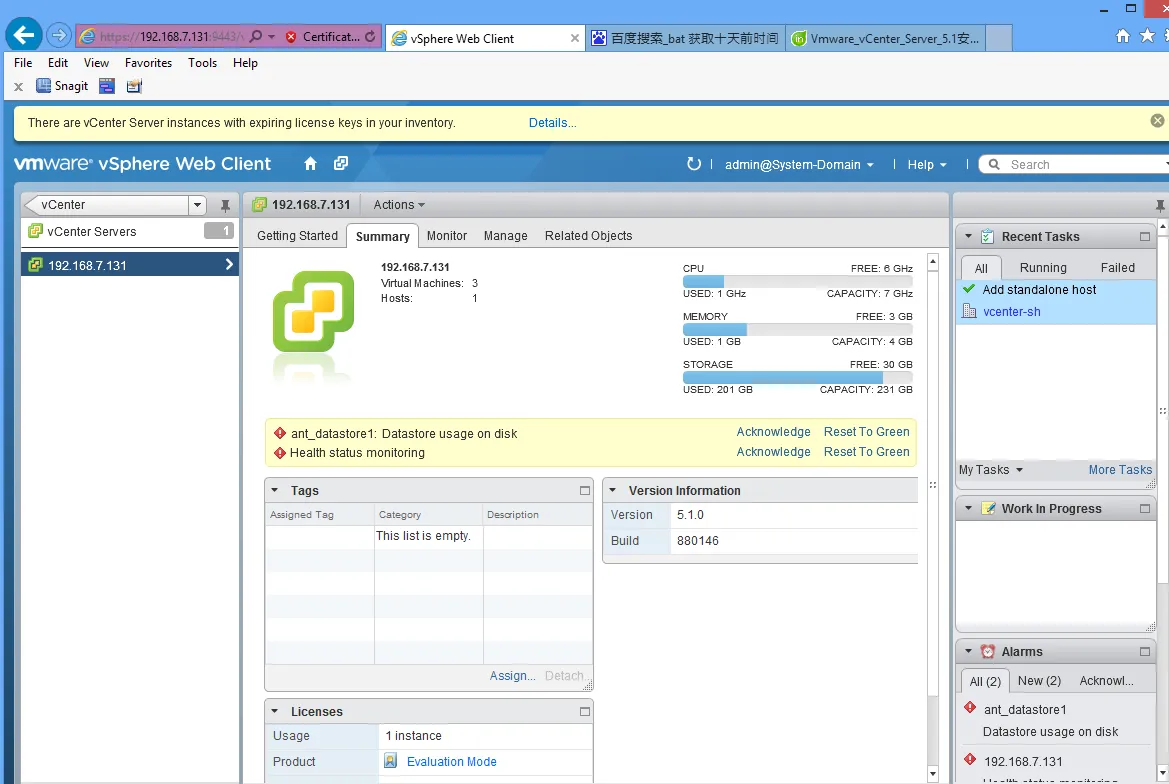Click the CPU usage bar
This screenshot has height=784, width=1169.
(x=798, y=281)
